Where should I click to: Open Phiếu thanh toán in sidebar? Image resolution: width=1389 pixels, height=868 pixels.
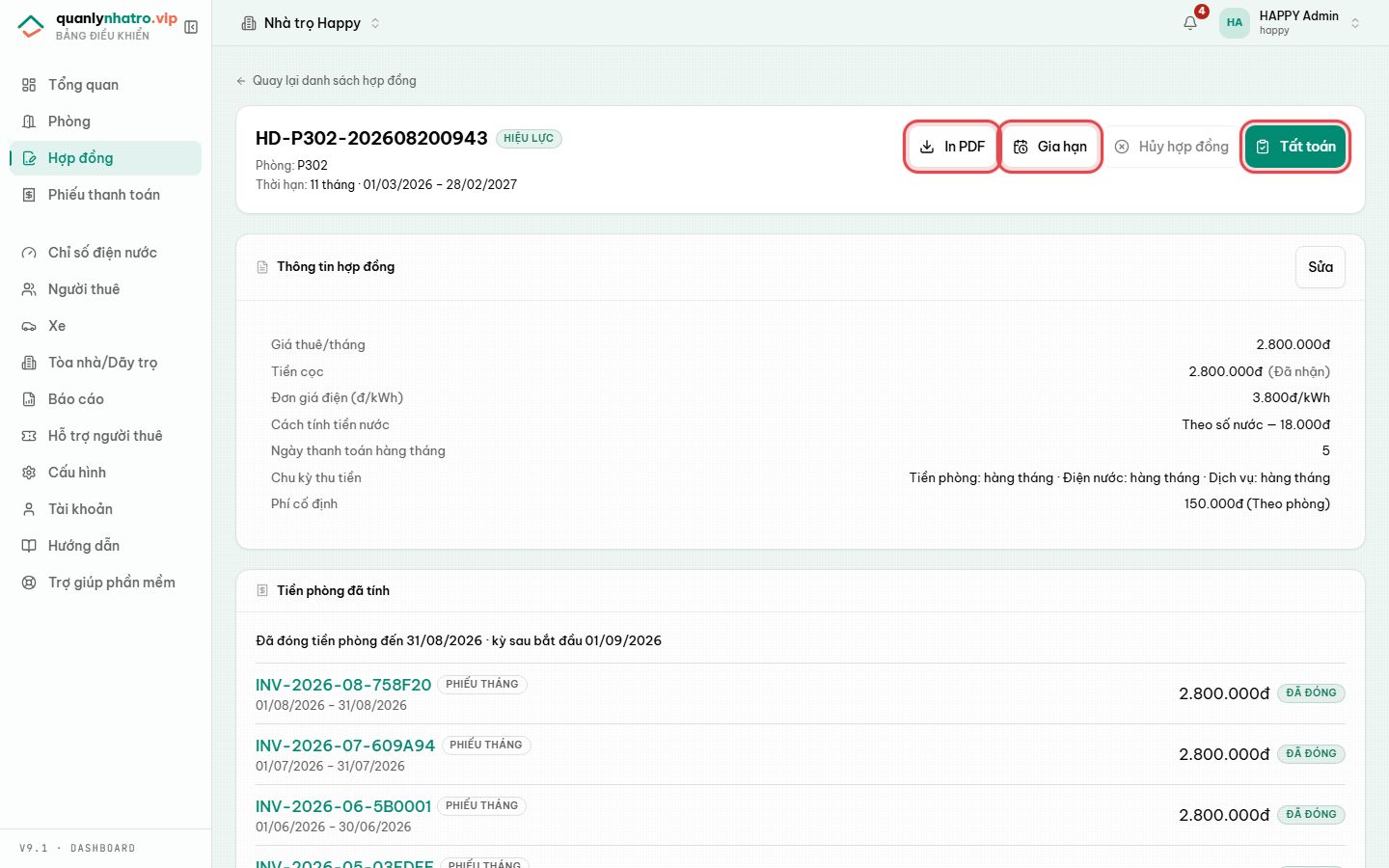[106, 195]
